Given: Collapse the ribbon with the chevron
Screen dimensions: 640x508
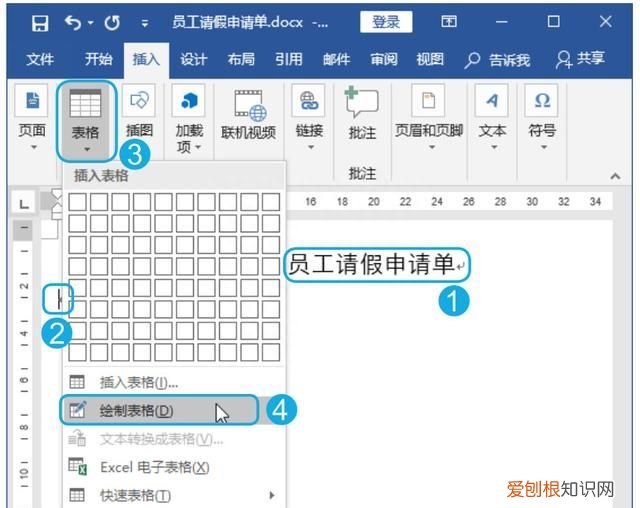Looking at the screenshot, I should (615, 177).
